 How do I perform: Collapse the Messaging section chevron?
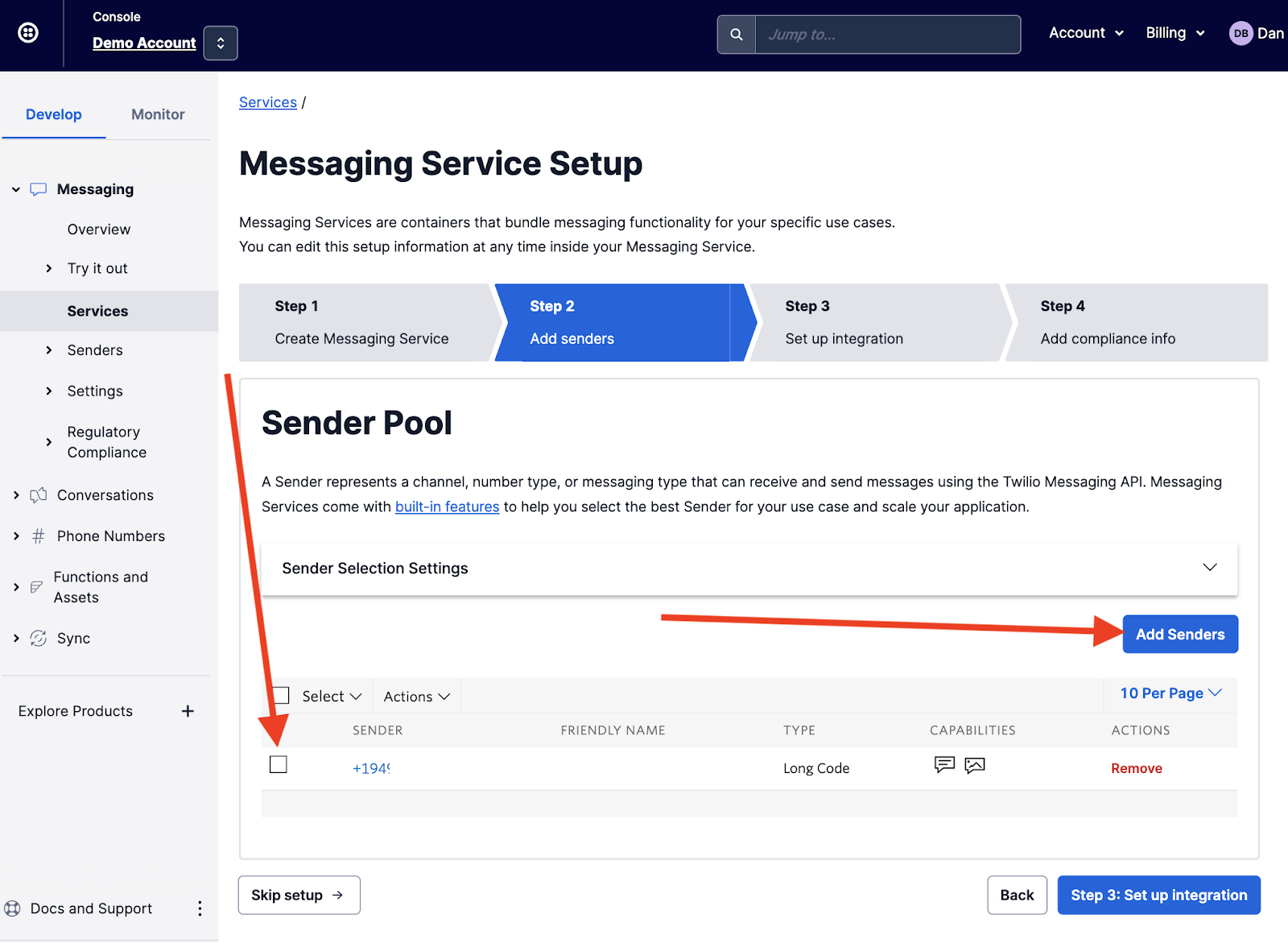16,189
